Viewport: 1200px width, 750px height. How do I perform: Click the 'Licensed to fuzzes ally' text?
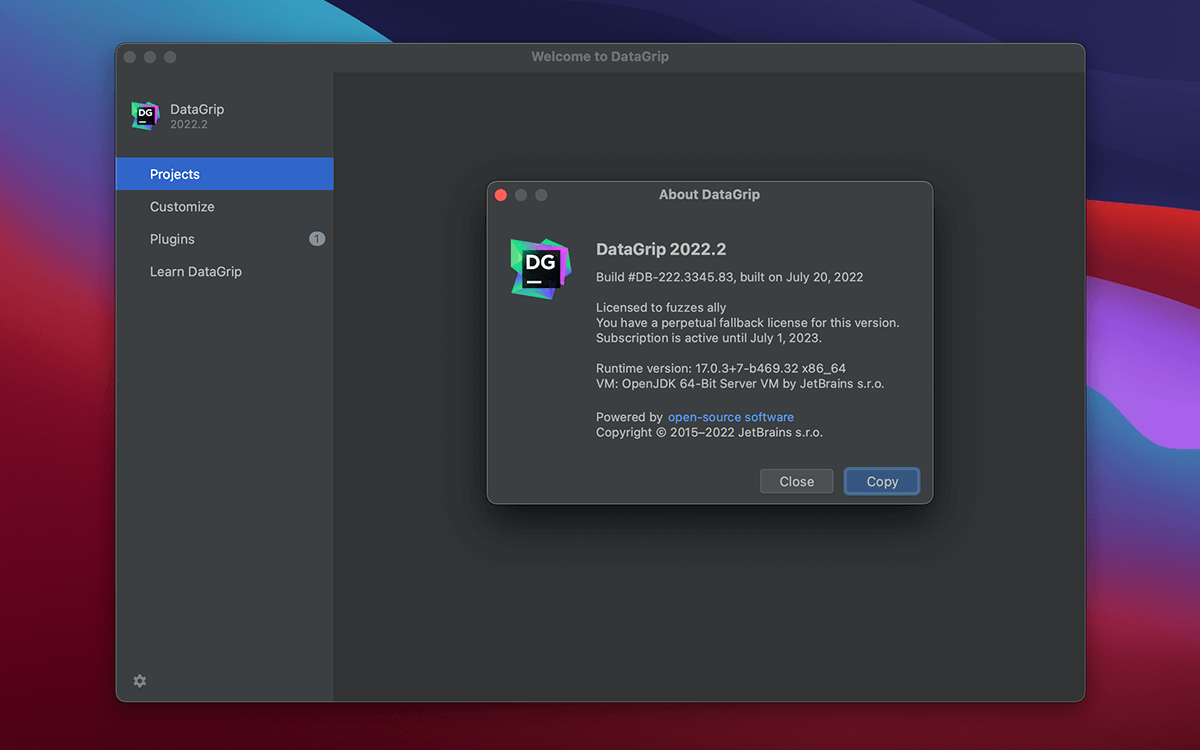click(661, 307)
